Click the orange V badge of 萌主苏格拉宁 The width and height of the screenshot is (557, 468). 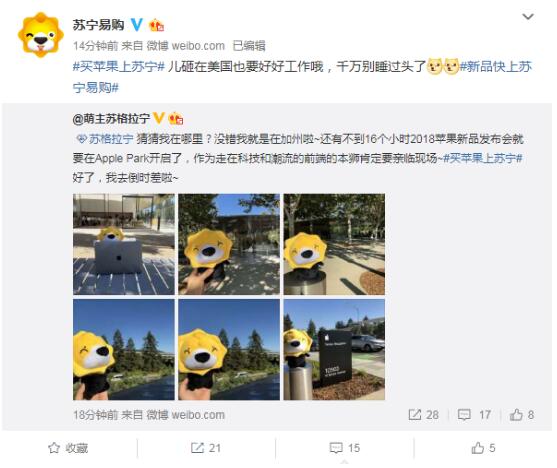[158, 118]
